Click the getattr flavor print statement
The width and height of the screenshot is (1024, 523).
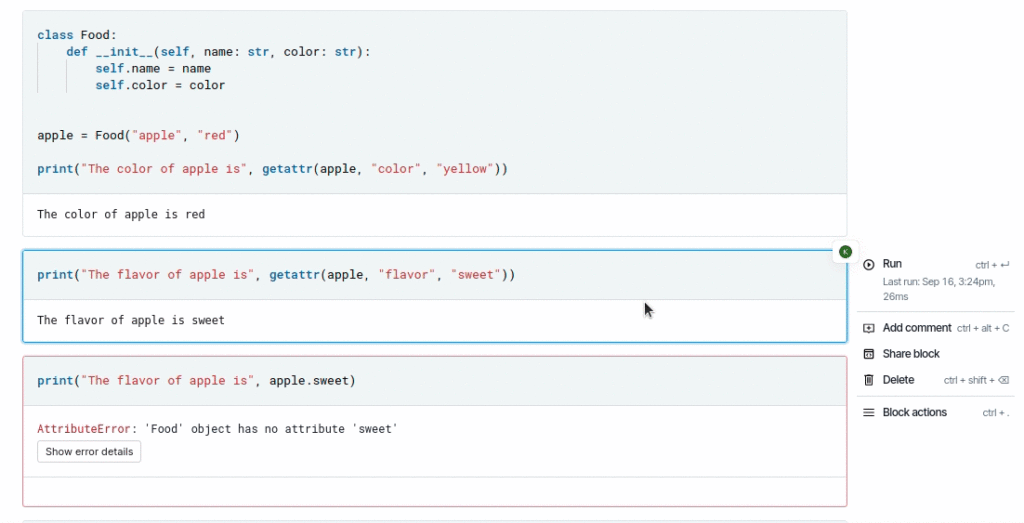(x=276, y=275)
